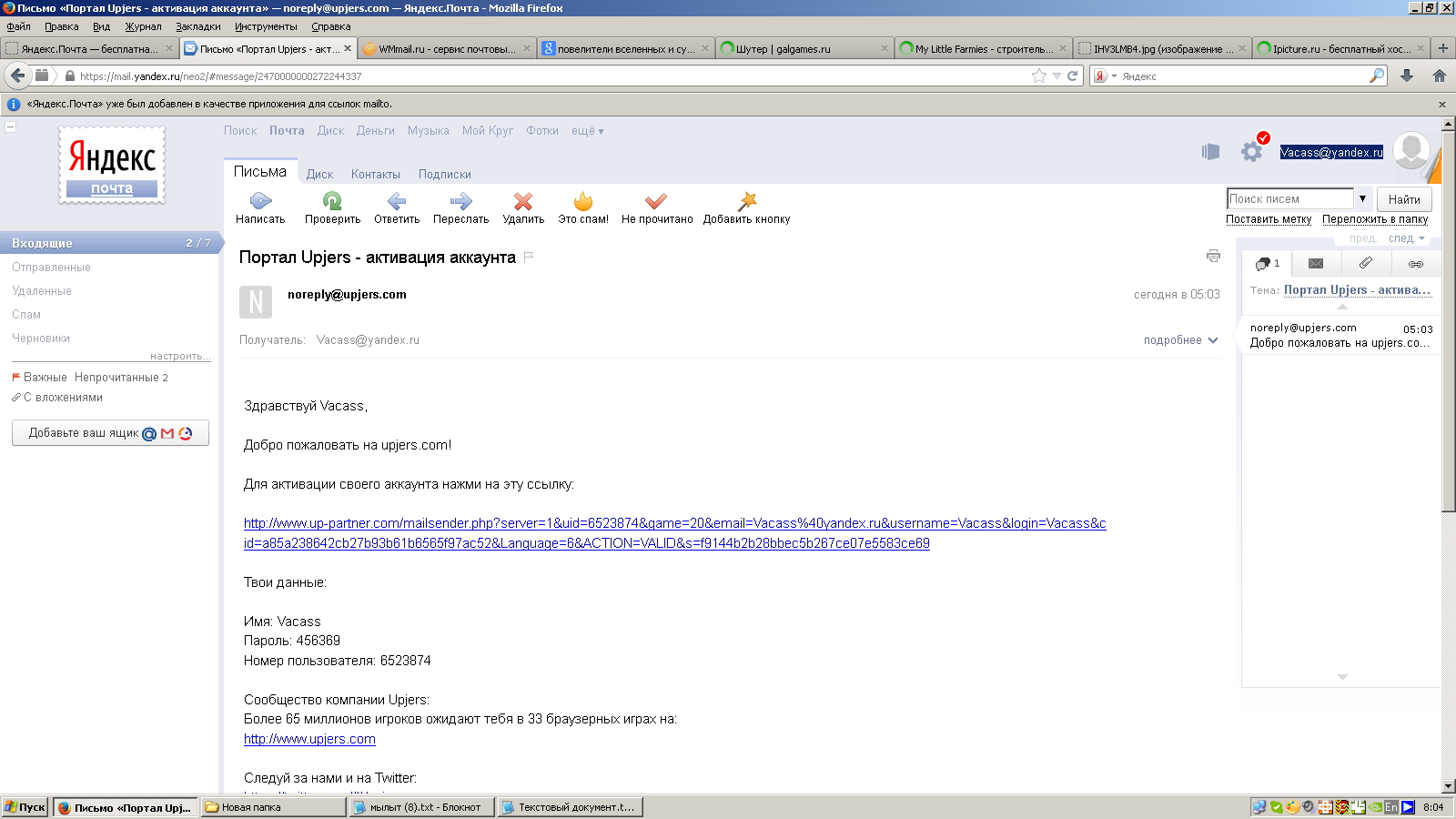1456x819 pixels.
Task: Collapse the thread list with the bottom arrow
Action: [x=1342, y=677]
